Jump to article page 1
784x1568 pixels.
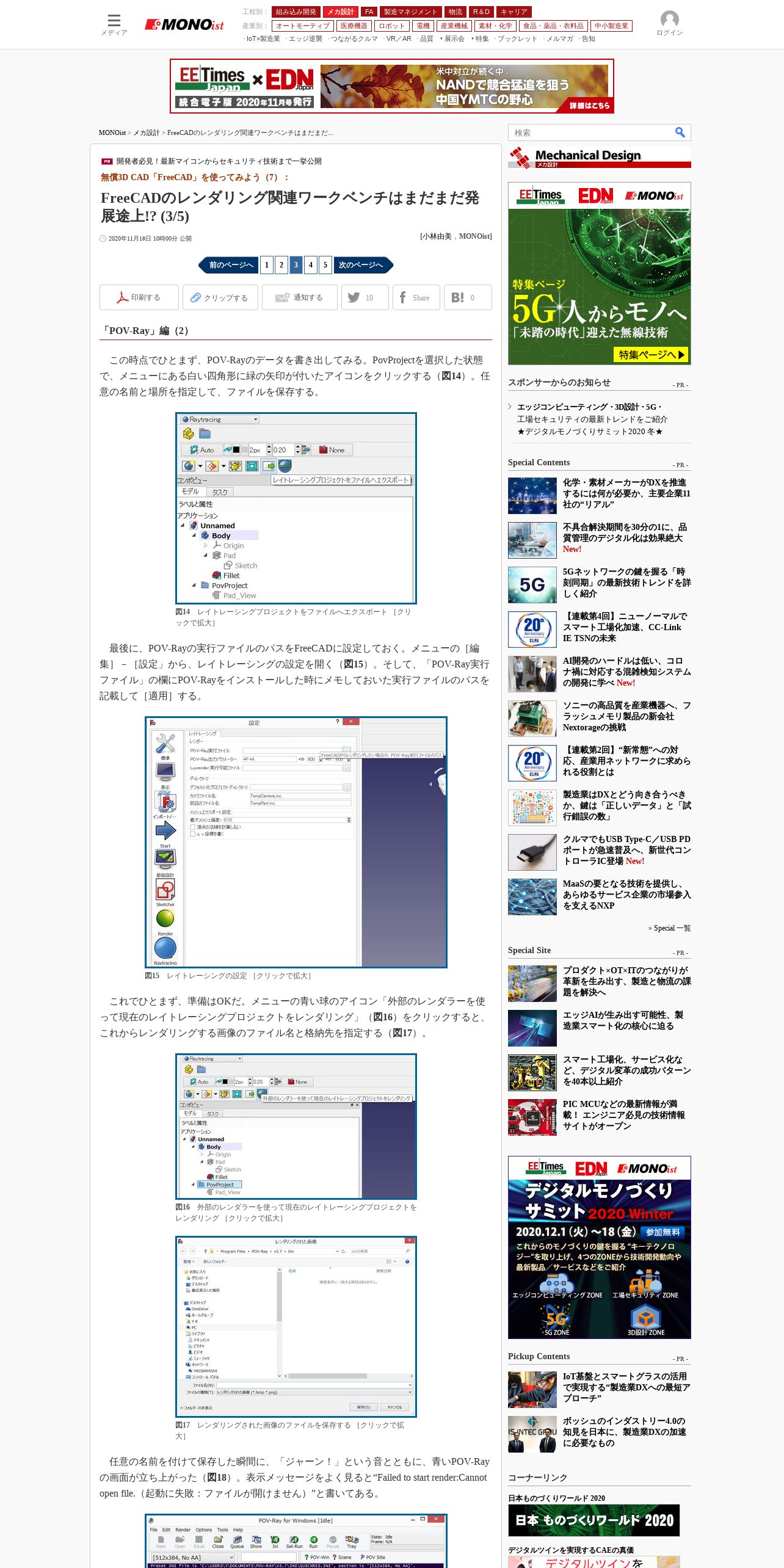tap(267, 265)
